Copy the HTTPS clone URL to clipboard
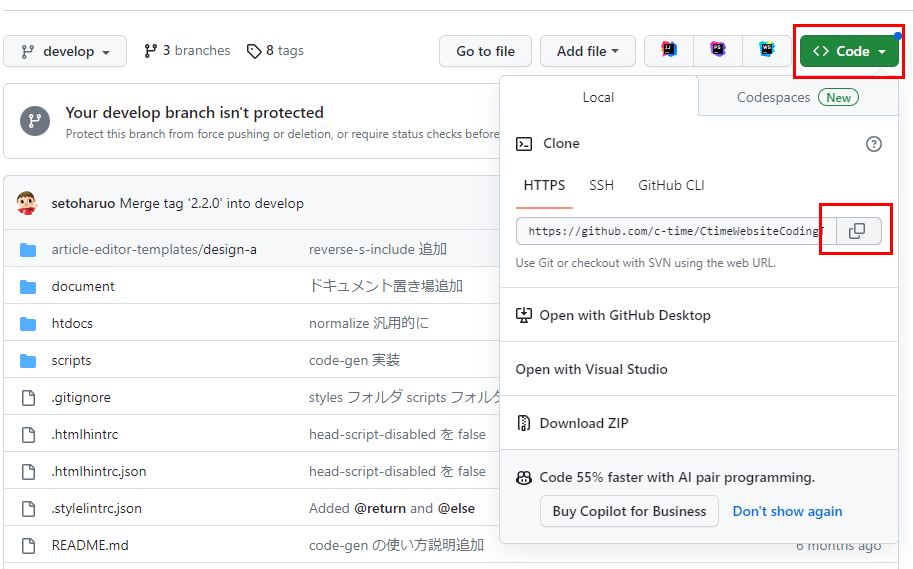913x569 pixels. click(x=857, y=231)
